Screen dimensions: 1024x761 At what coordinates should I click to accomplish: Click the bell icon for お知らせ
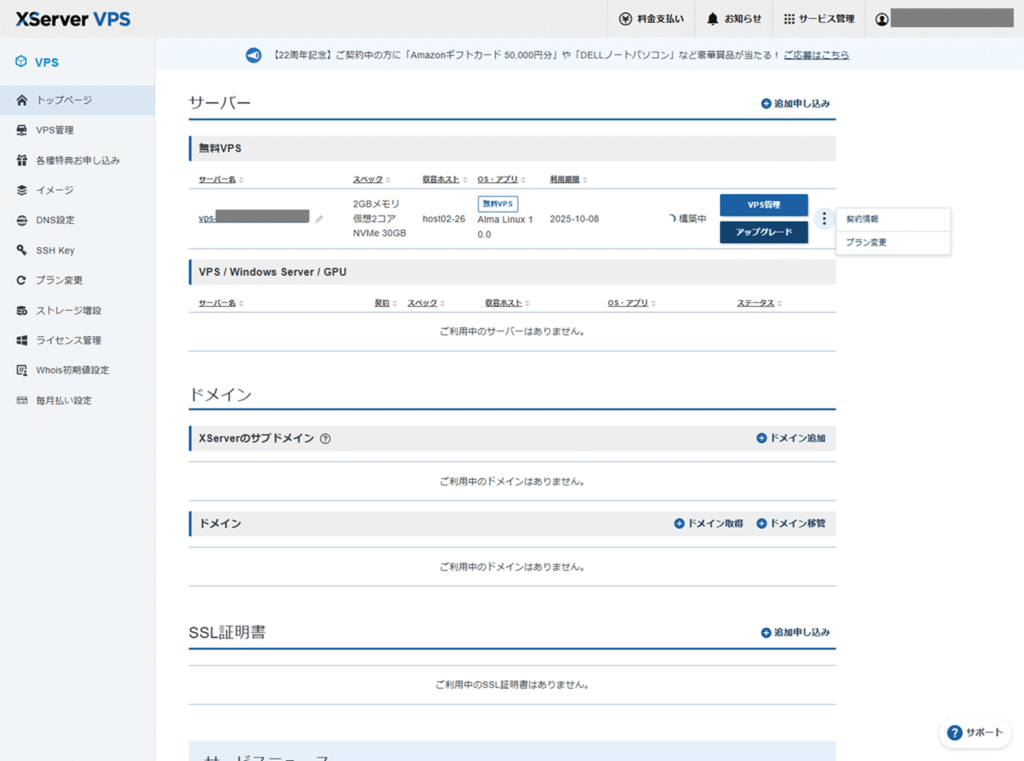click(x=713, y=19)
